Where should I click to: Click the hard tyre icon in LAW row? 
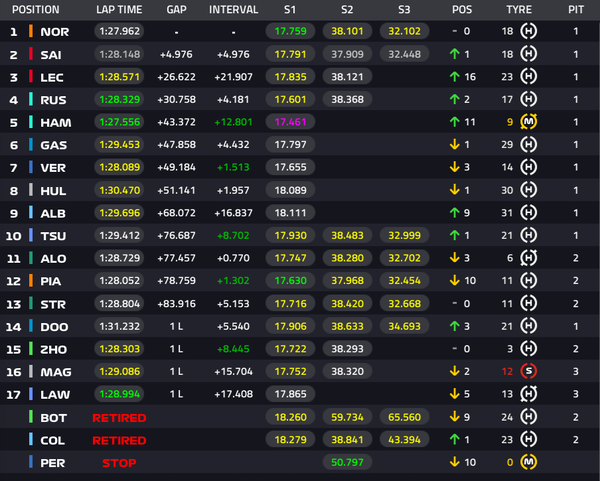coord(528,394)
